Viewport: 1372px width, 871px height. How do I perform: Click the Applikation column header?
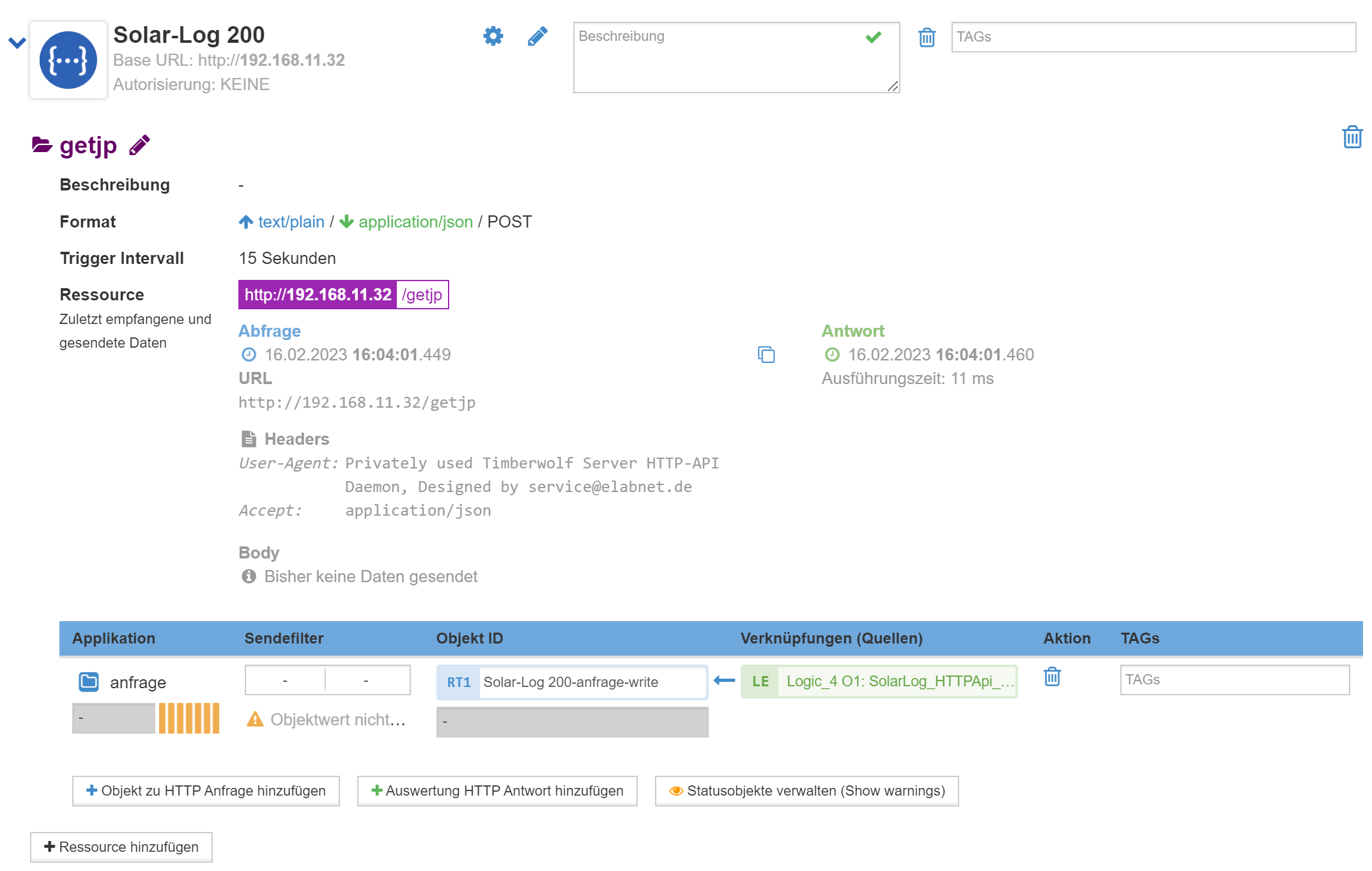coord(114,638)
